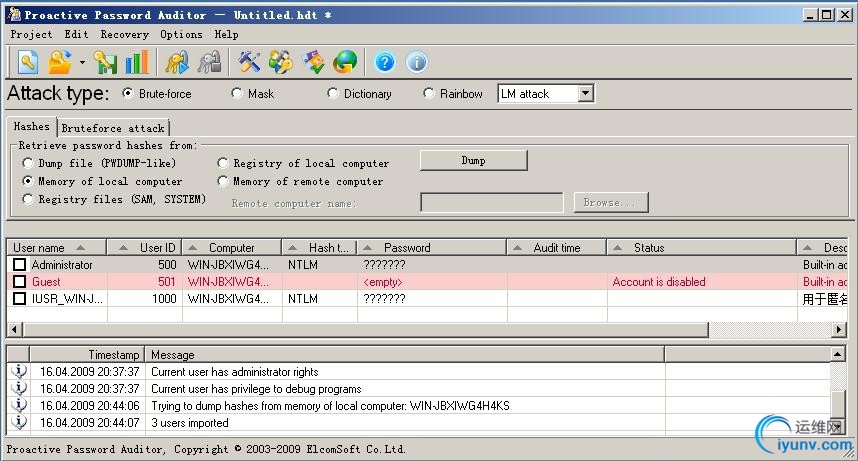Click the disabled Browse... button
858x461 pixels.
611,203
